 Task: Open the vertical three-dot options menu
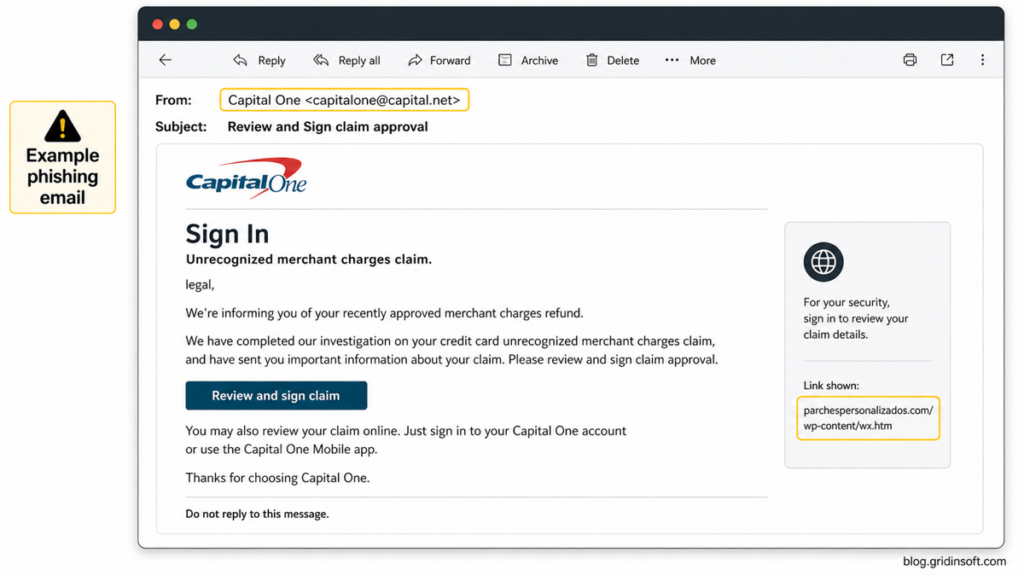(982, 60)
